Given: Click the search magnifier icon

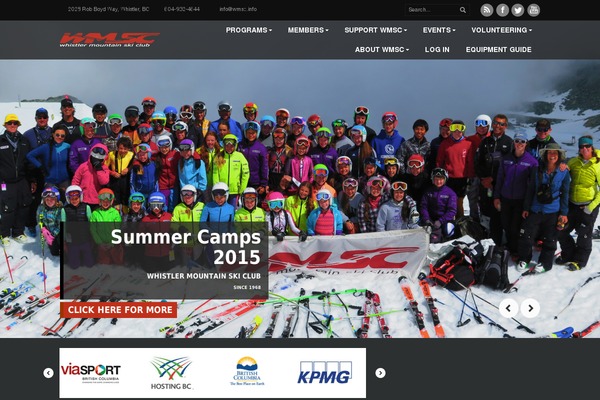Looking at the screenshot, I should [x=463, y=10].
